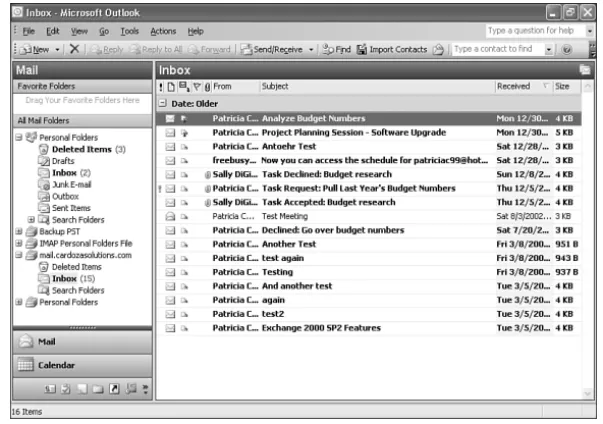Click the Shortcuts icon in navigation strip
The height and width of the screenshot is (424, 603).
(114, 389)
